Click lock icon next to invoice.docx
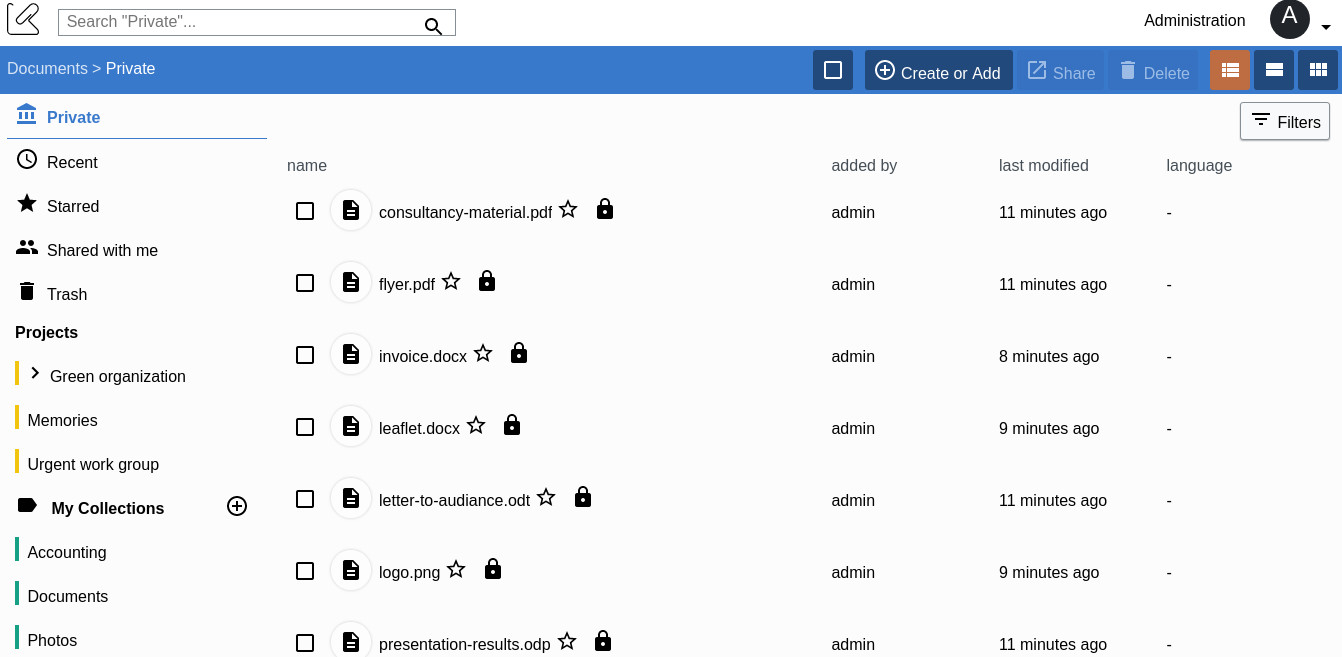The width and height of the screenshot is (1342, 657). 519,353
